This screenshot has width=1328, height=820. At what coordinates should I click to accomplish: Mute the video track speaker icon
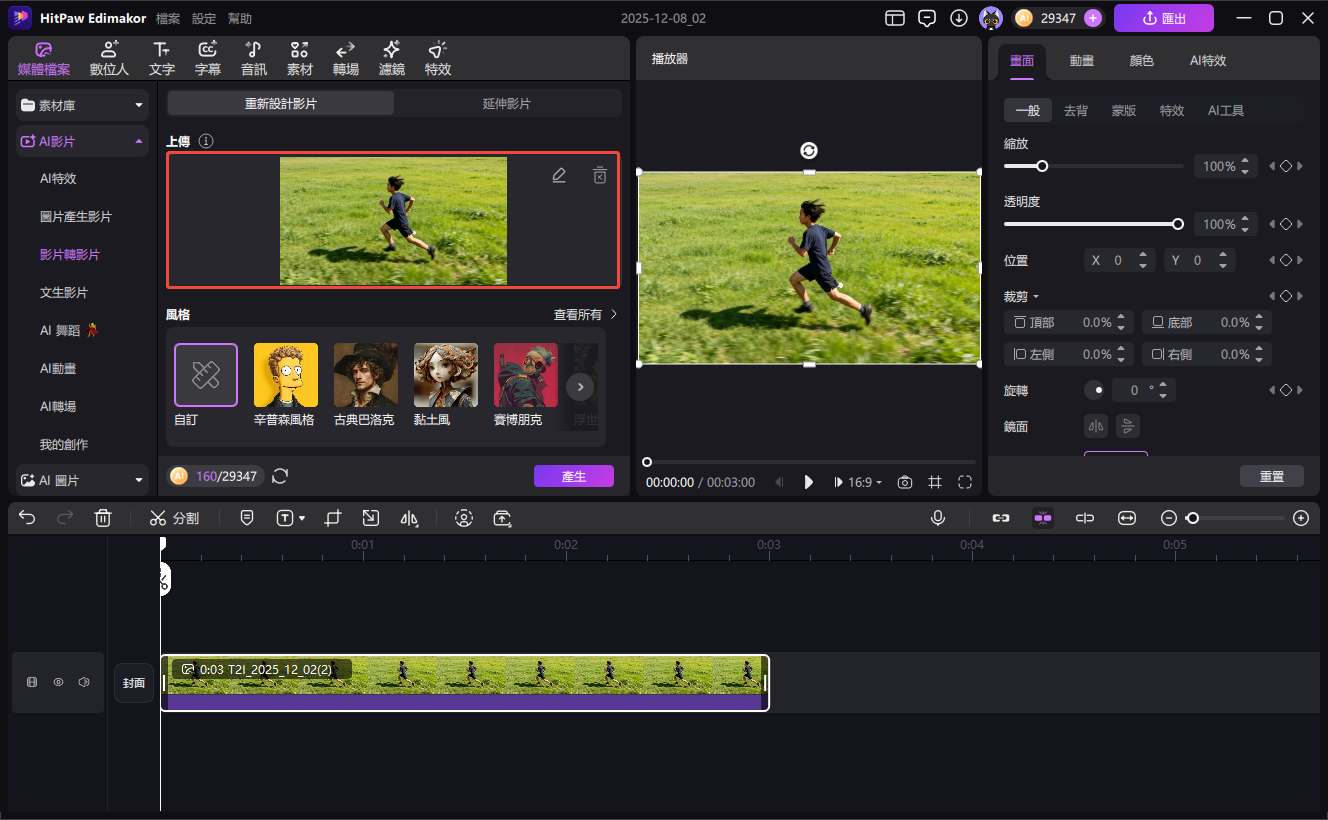84,682
